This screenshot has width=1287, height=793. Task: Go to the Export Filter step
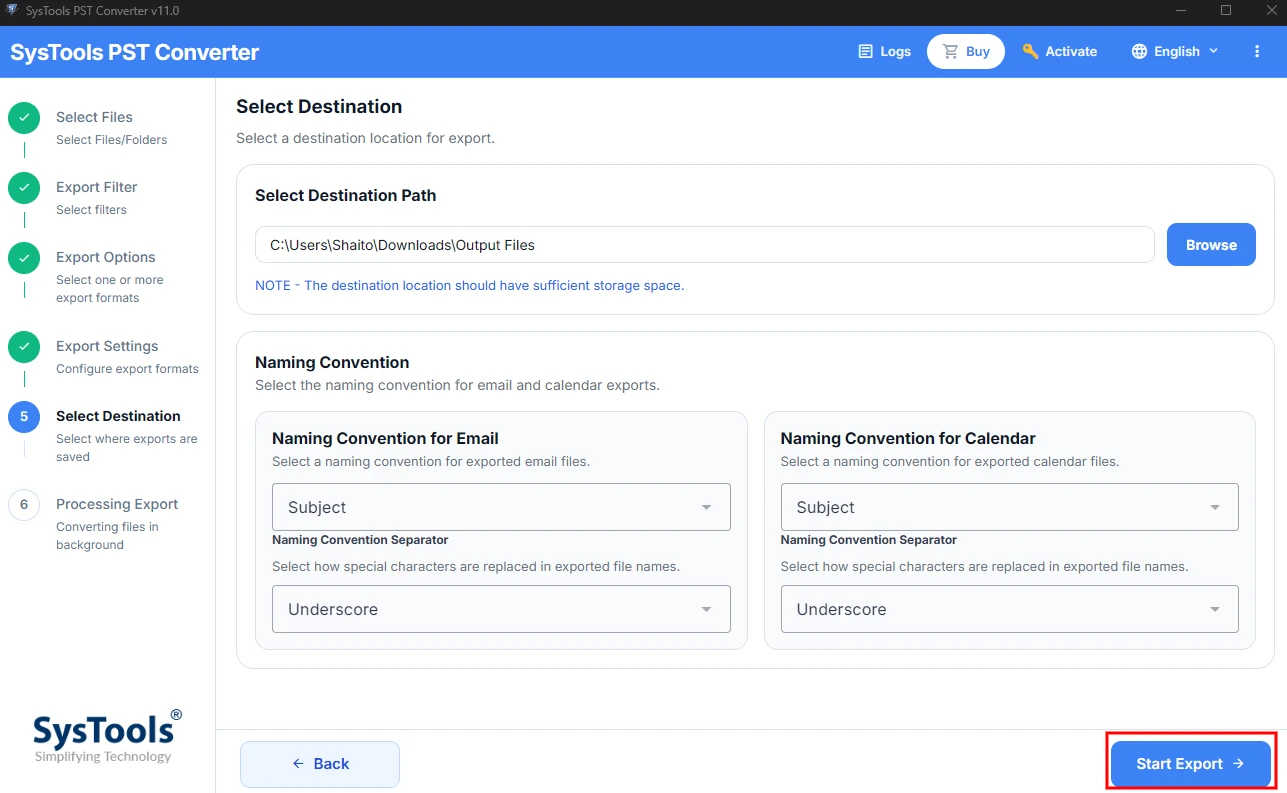96,187
